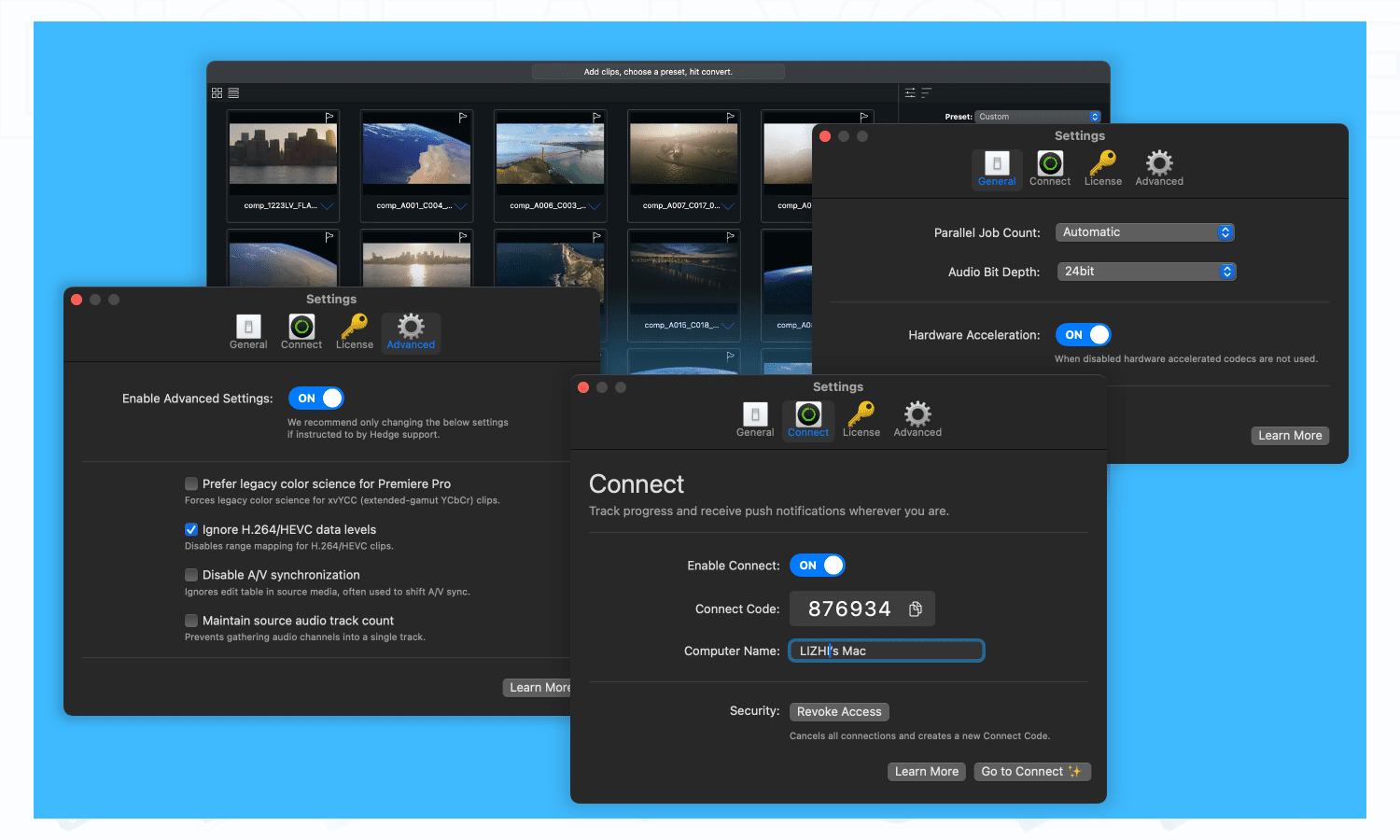This screenshot has height=840, width=1400.
Task: Edit the Computer Name field
Action: 885,651
